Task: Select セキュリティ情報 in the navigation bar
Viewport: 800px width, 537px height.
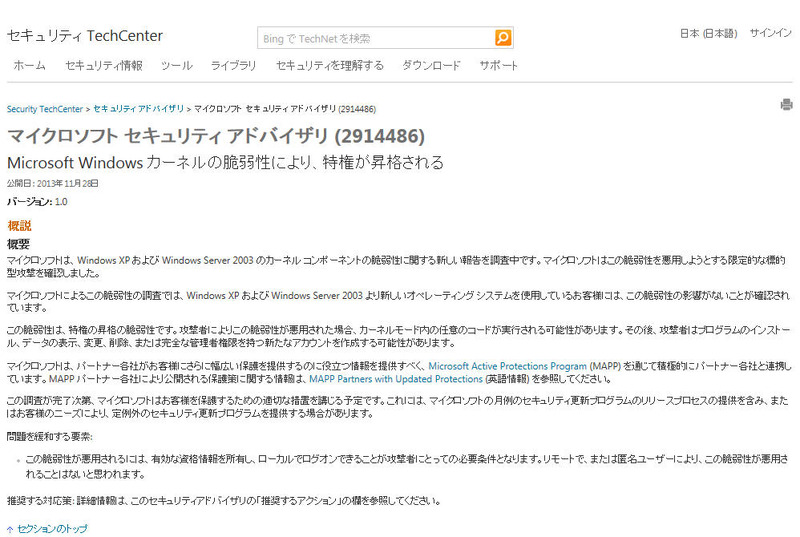Action: coord(103,66)
